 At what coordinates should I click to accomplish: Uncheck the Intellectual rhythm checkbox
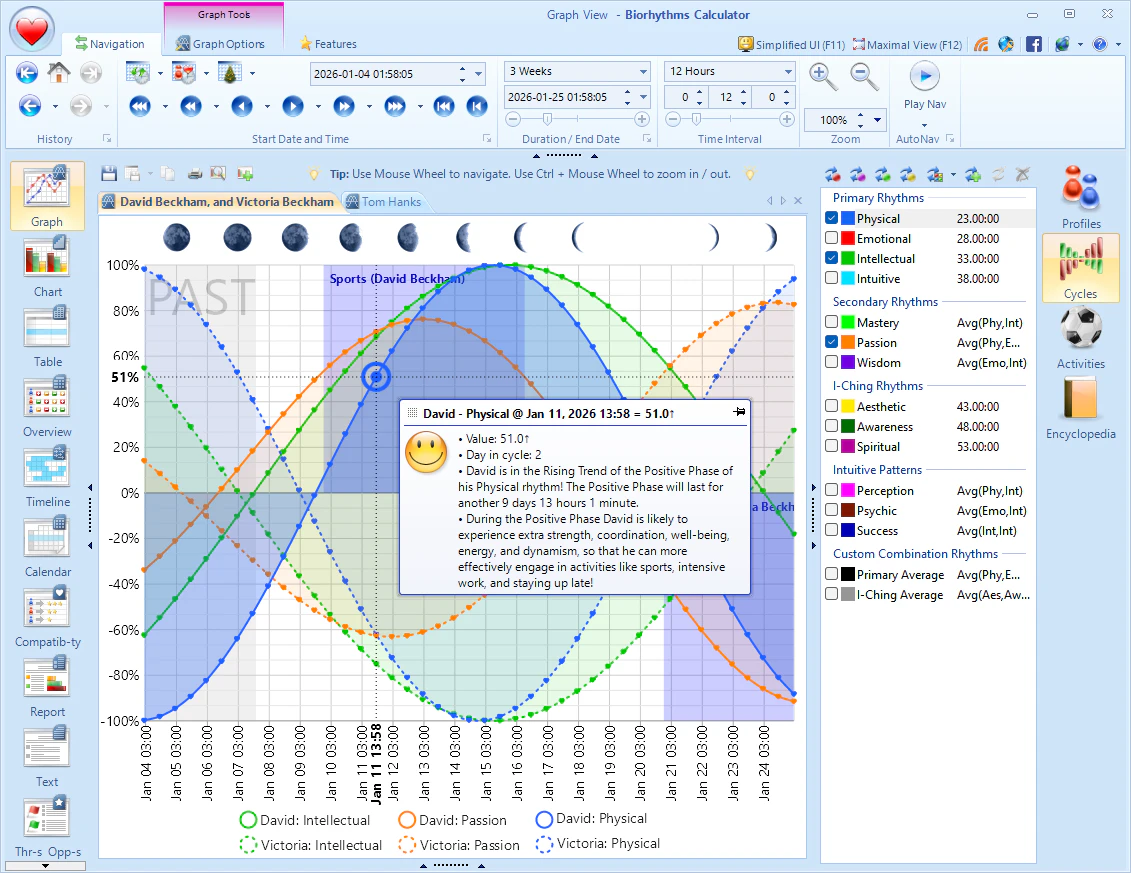(x=832, y=258)
